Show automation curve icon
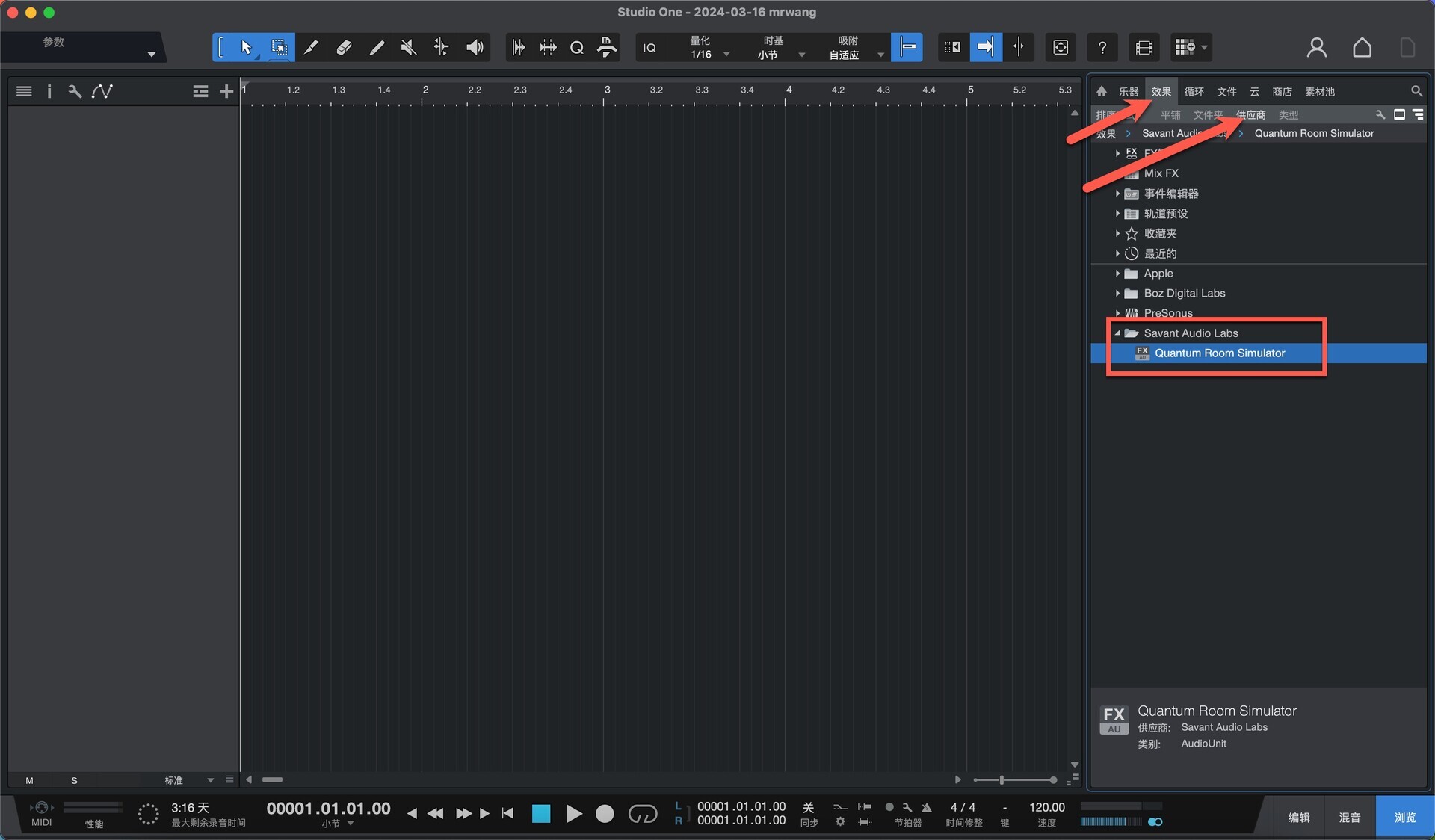This screenshot has width=1435, height=840. tap(102, 91)
